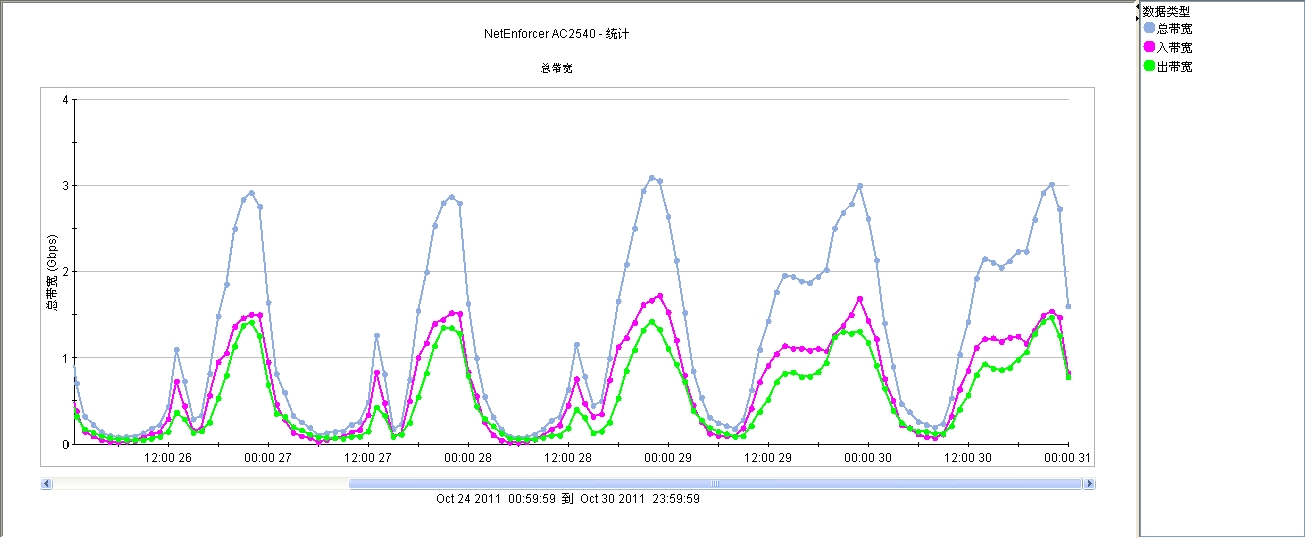Image resolution: width=1306 pixels, height=538 pixels.
Task: Click the 数据类型 legend heading
Action: (x=1166, y=11)
